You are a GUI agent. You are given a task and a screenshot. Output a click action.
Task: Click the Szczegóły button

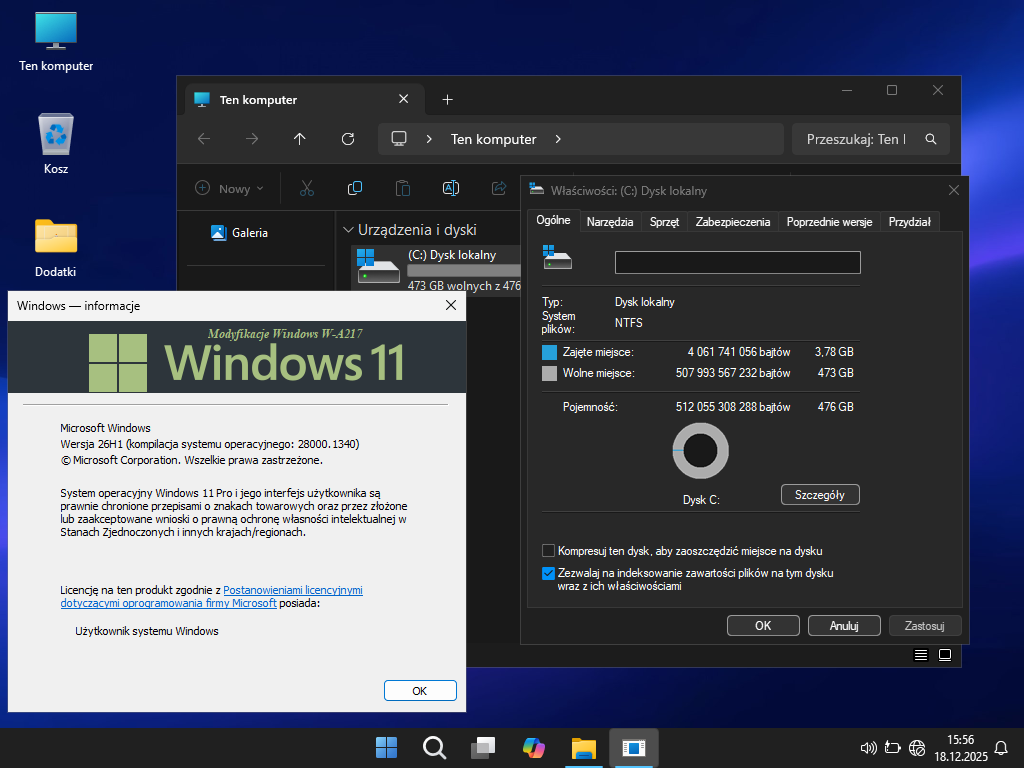(819, 494)
